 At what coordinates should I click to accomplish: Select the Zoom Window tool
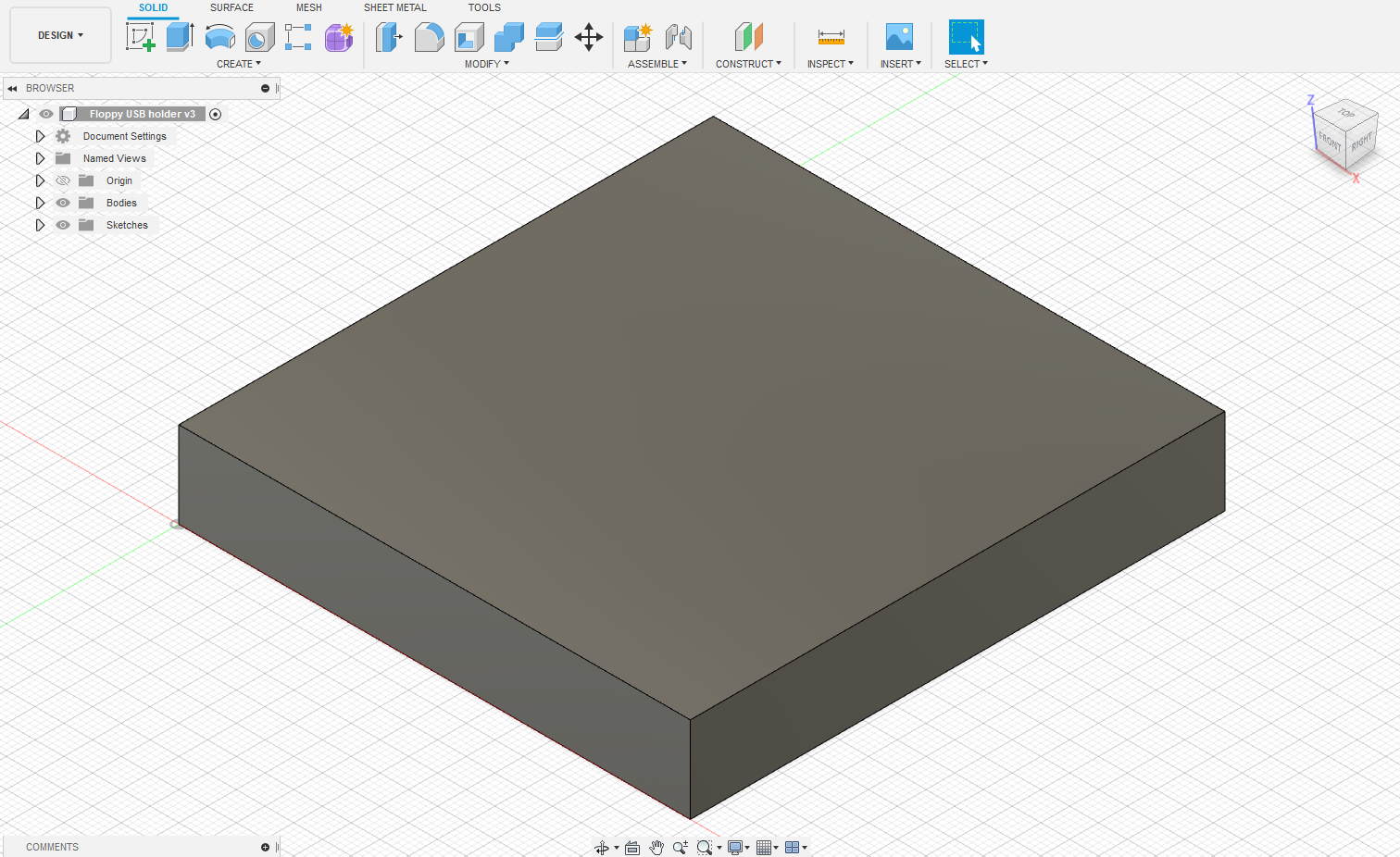705,848
